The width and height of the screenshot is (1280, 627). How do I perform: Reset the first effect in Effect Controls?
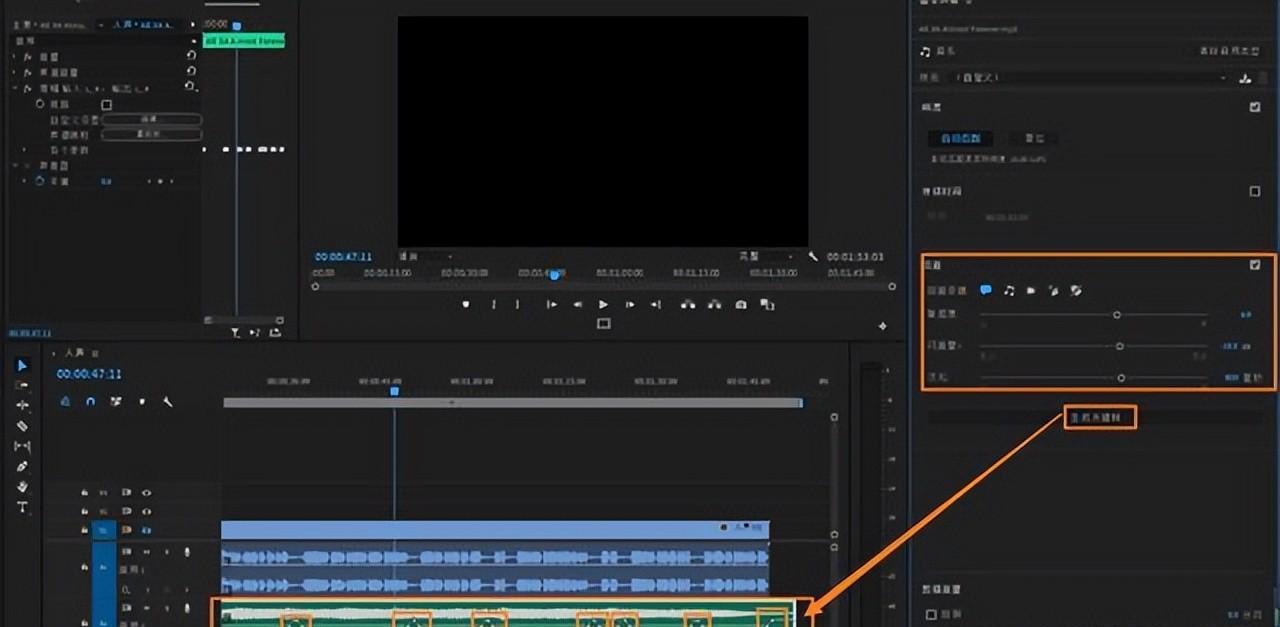[191, 57]
